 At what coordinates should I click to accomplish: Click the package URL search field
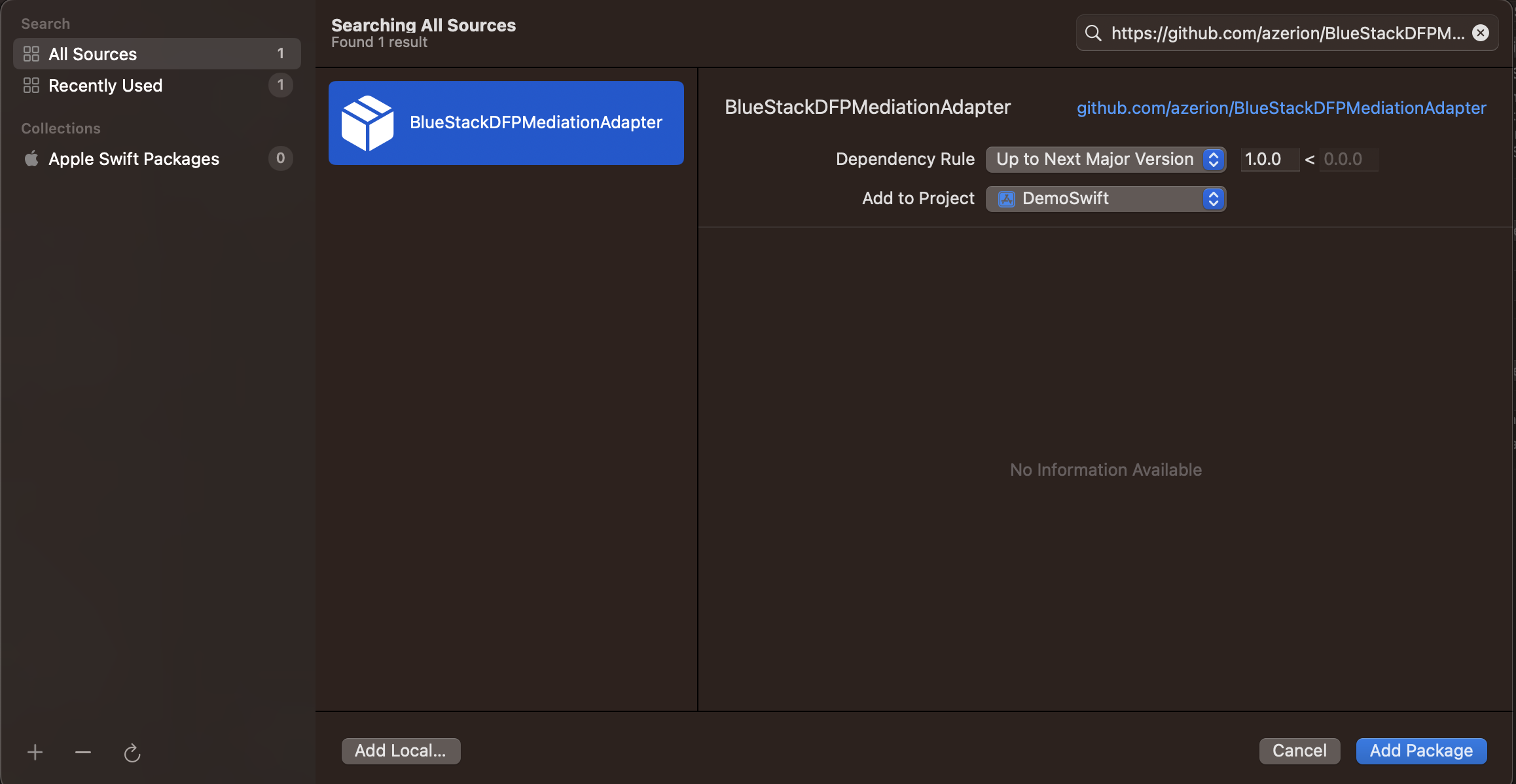tap(1287, 33)
